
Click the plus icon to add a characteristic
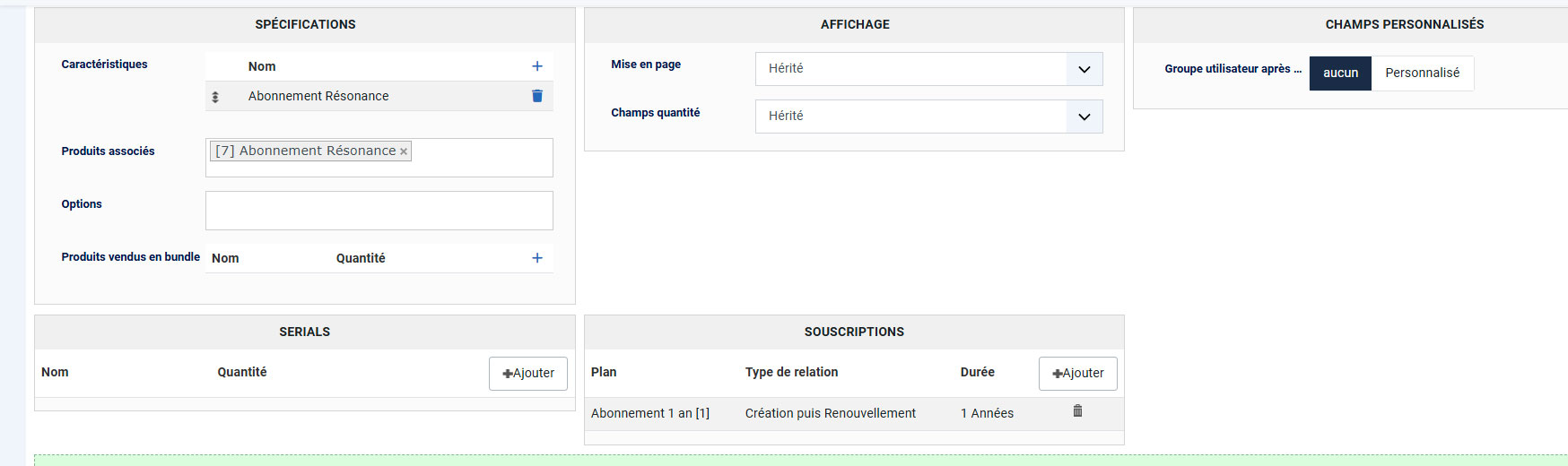pos(537,66)
